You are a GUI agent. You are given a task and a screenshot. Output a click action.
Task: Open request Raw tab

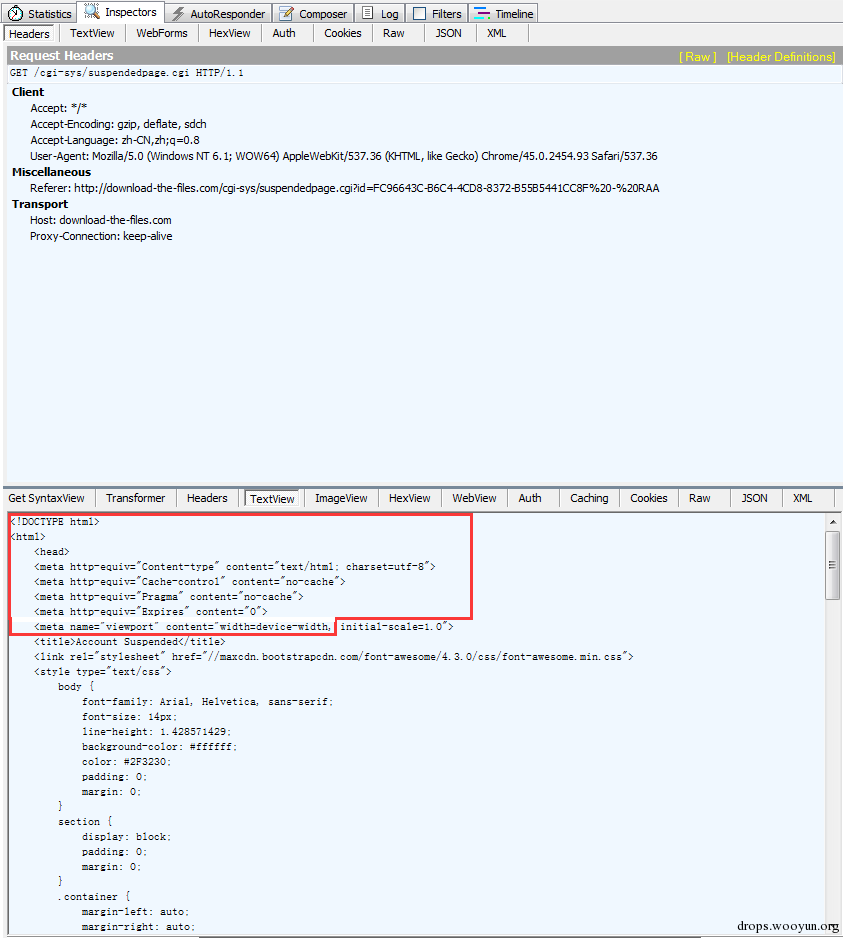tap(394, 34)
